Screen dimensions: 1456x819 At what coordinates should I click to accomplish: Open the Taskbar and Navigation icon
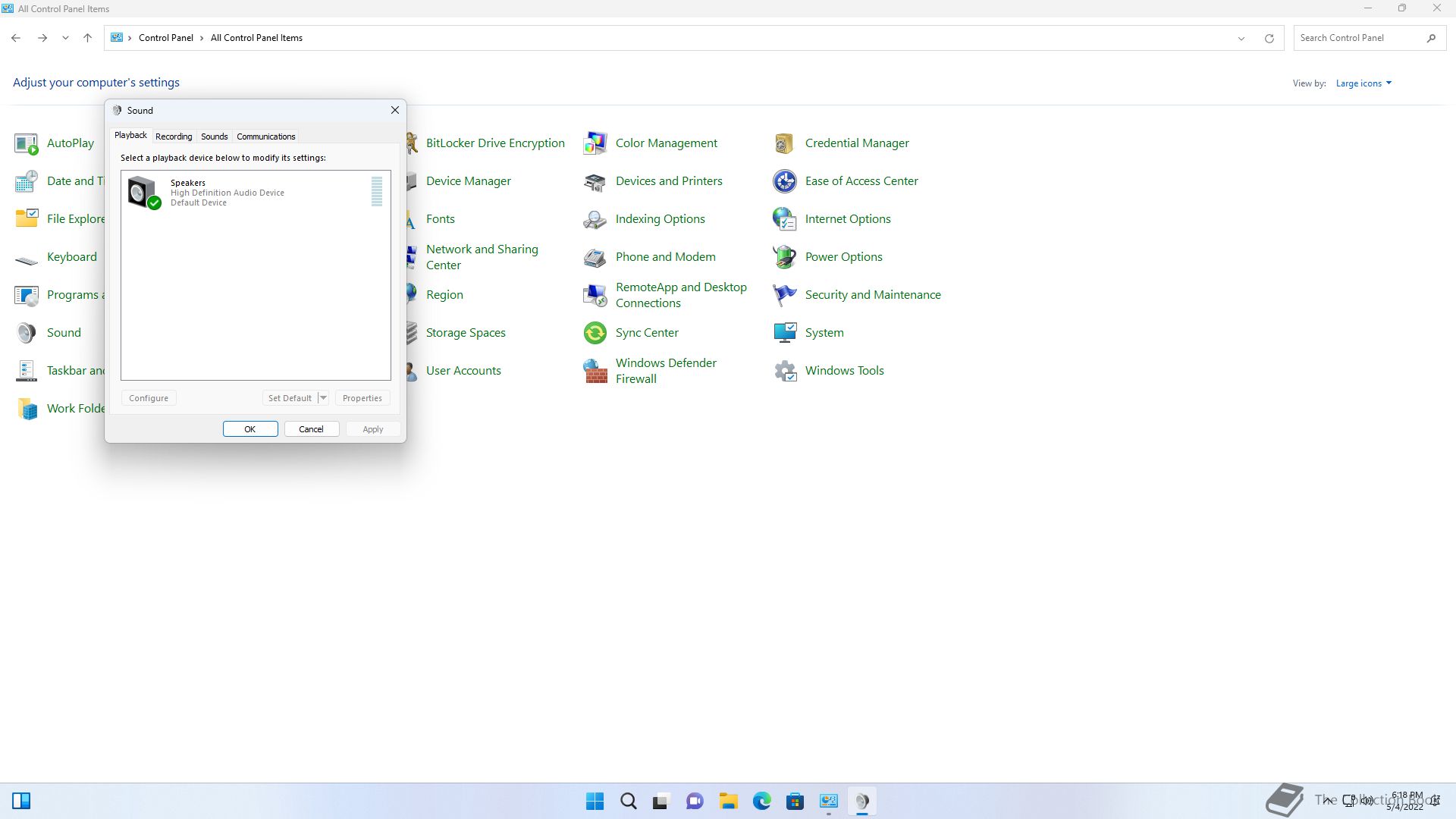[27, 371]
